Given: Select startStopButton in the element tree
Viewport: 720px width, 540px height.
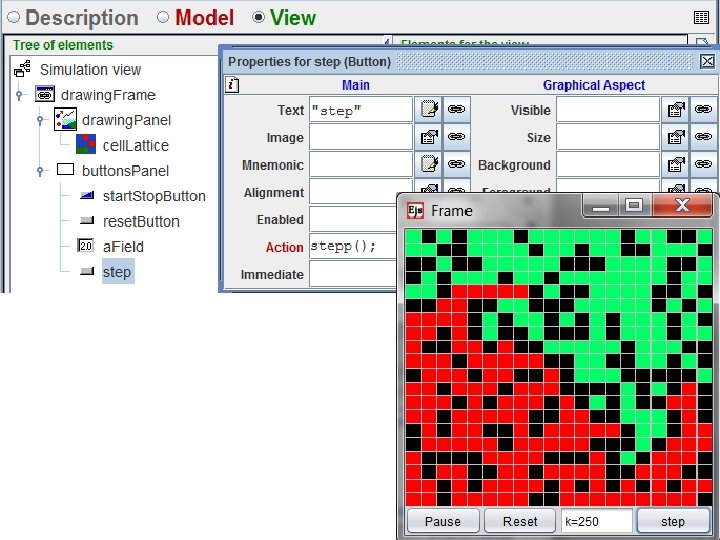Looking at the screenshot, I should 154,196.
